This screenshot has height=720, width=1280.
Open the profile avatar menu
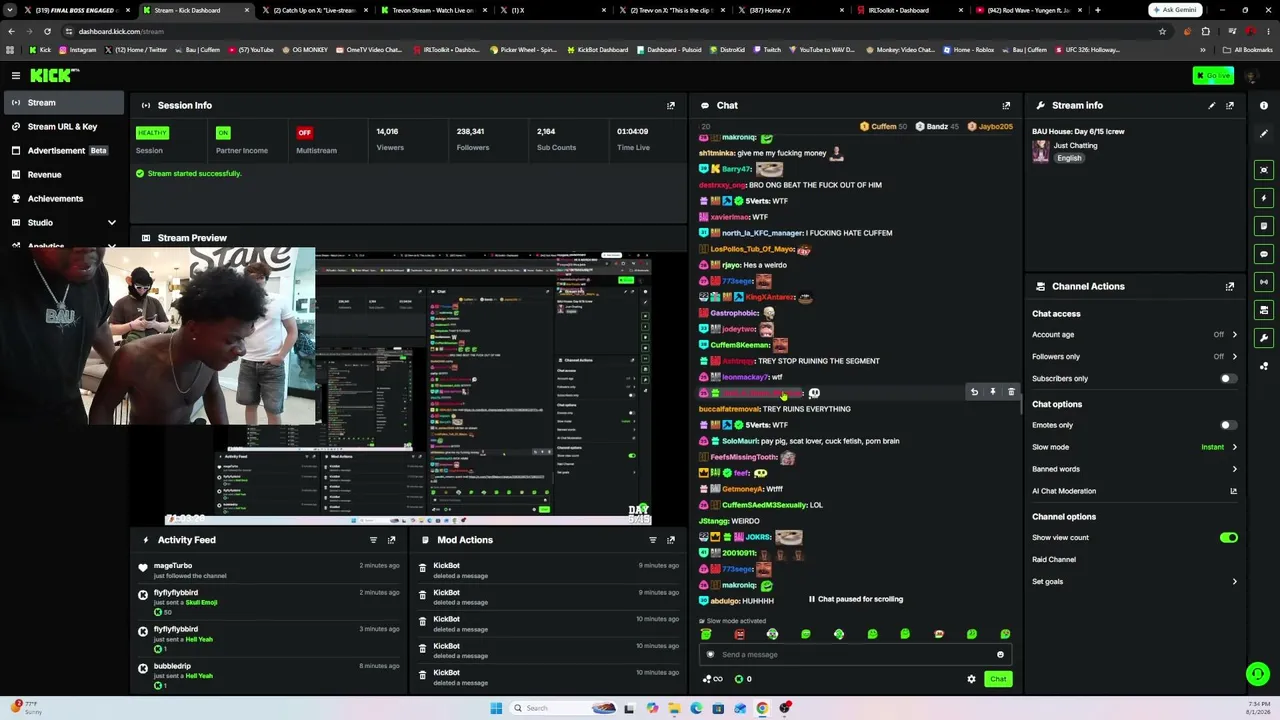pos(1250,76)
